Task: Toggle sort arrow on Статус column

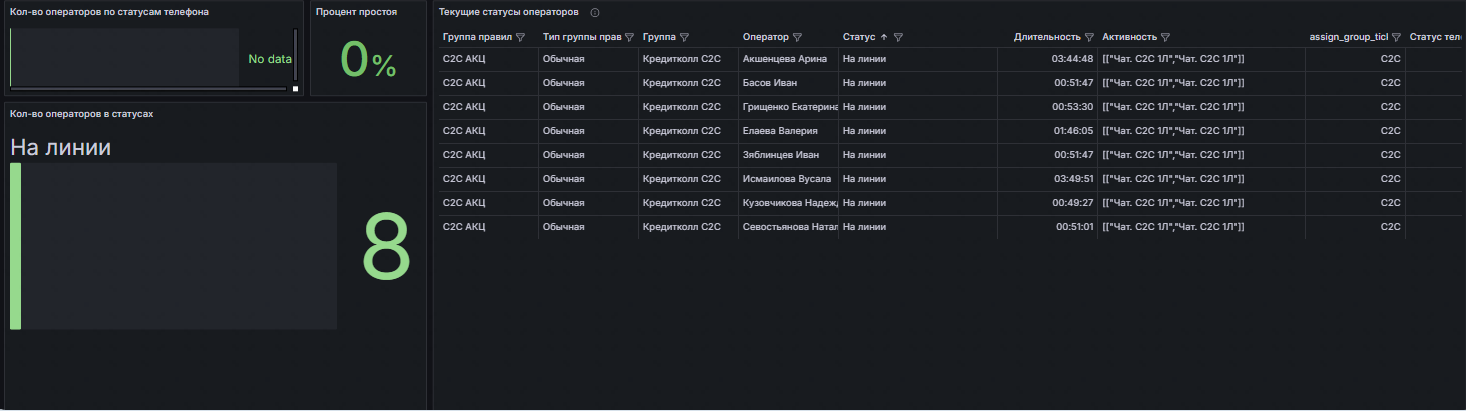Action: [884, 37]
